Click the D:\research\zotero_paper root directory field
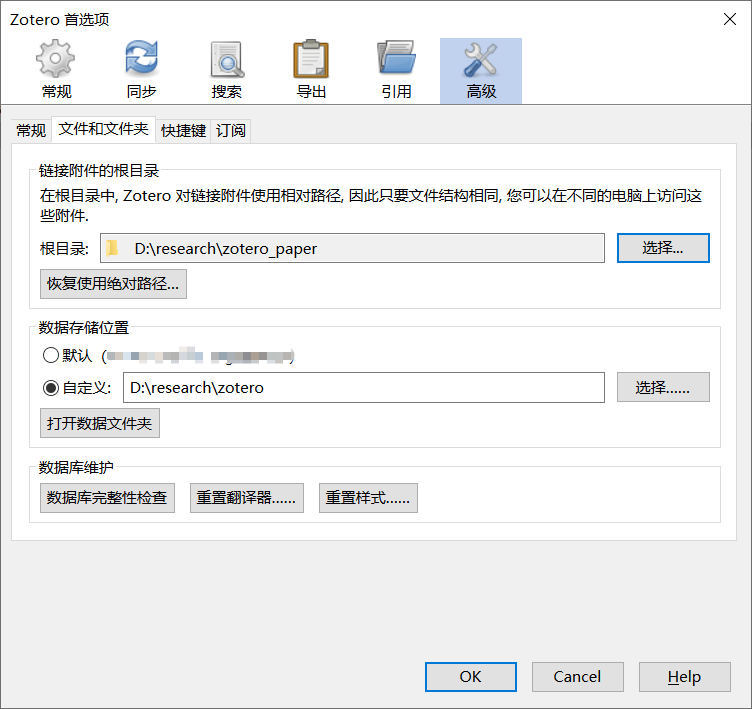 click(x=352, y=248)
